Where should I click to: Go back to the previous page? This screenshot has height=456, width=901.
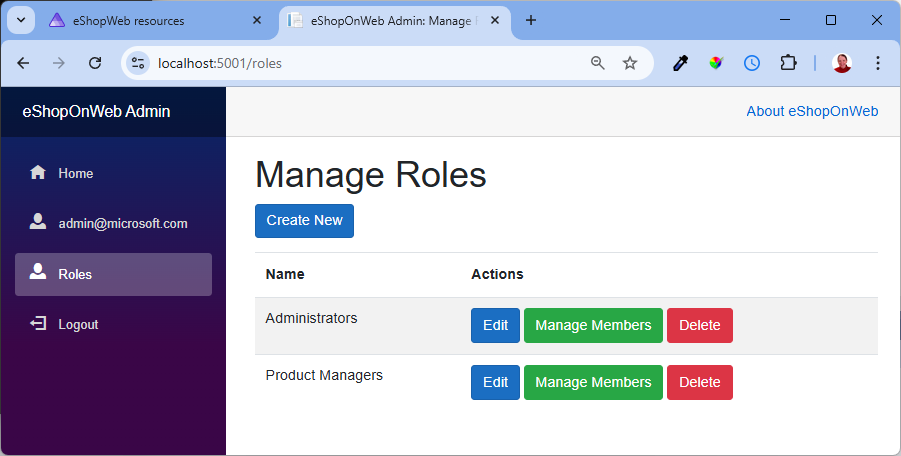(23, 63)
